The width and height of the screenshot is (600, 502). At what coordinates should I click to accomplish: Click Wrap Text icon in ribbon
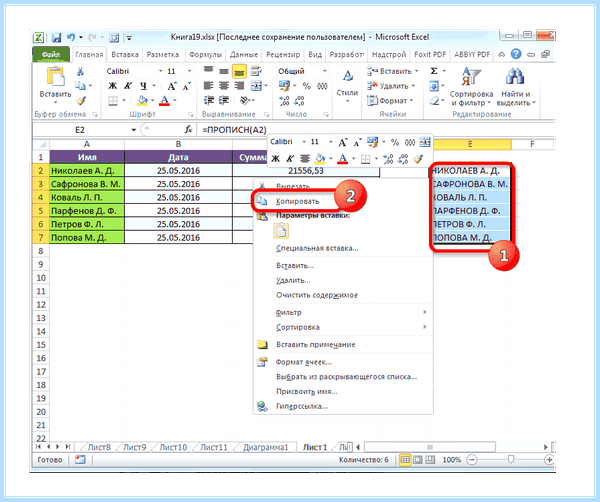(x=256, y=71)
